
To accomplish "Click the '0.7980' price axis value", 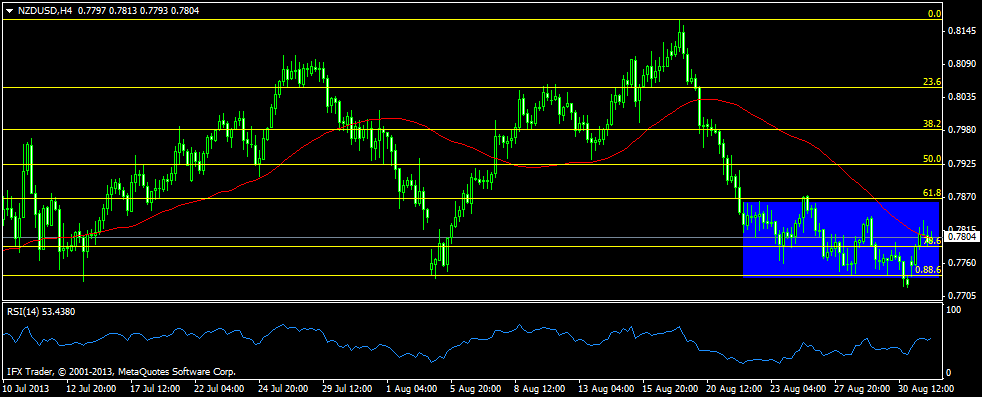I will pyautogui.click(x=963, y=130).
